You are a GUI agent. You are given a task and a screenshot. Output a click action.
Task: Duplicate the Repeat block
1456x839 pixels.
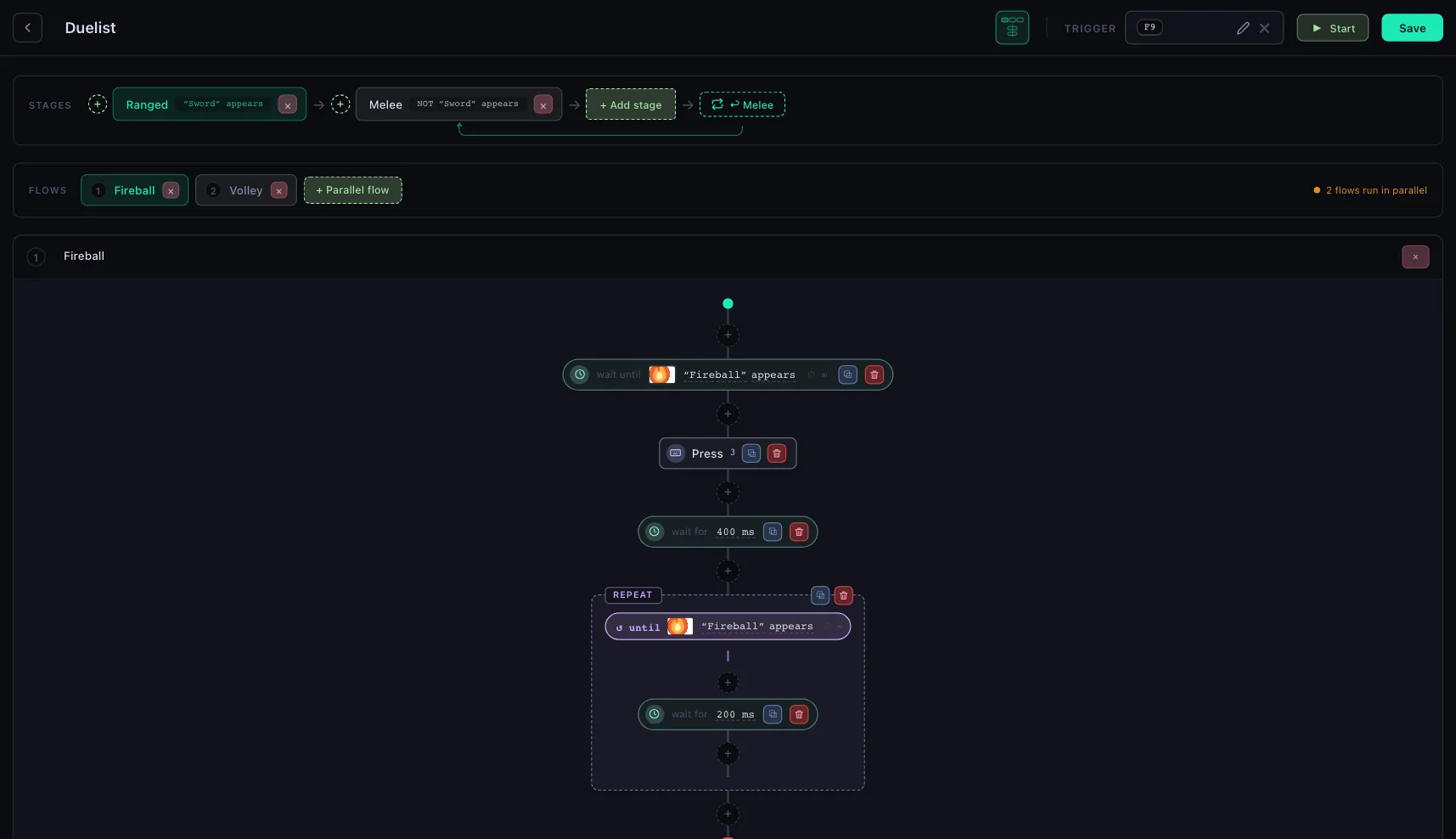pos(820,595)
